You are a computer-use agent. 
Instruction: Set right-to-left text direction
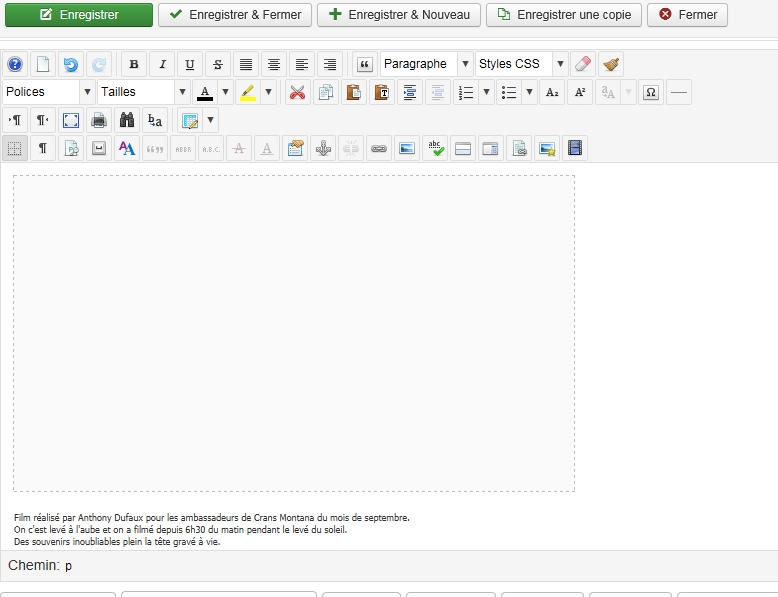(43, 120)
